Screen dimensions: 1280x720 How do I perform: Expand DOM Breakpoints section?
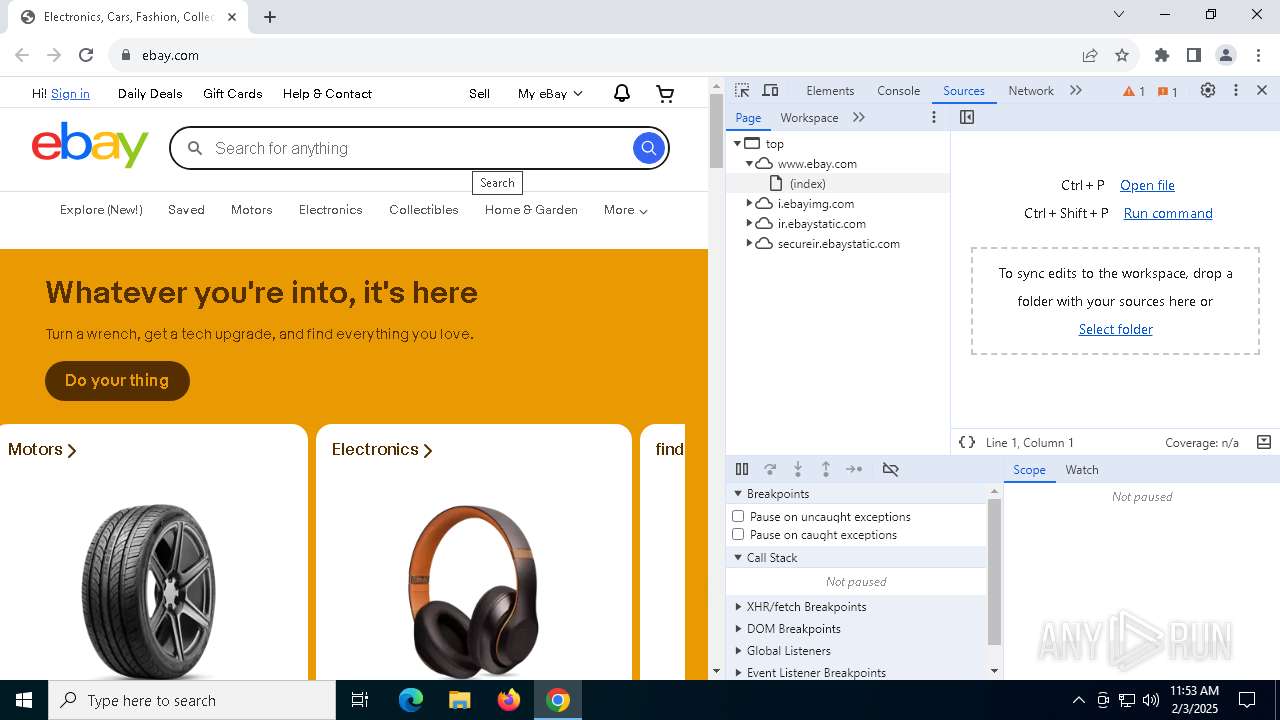[738, 629]
